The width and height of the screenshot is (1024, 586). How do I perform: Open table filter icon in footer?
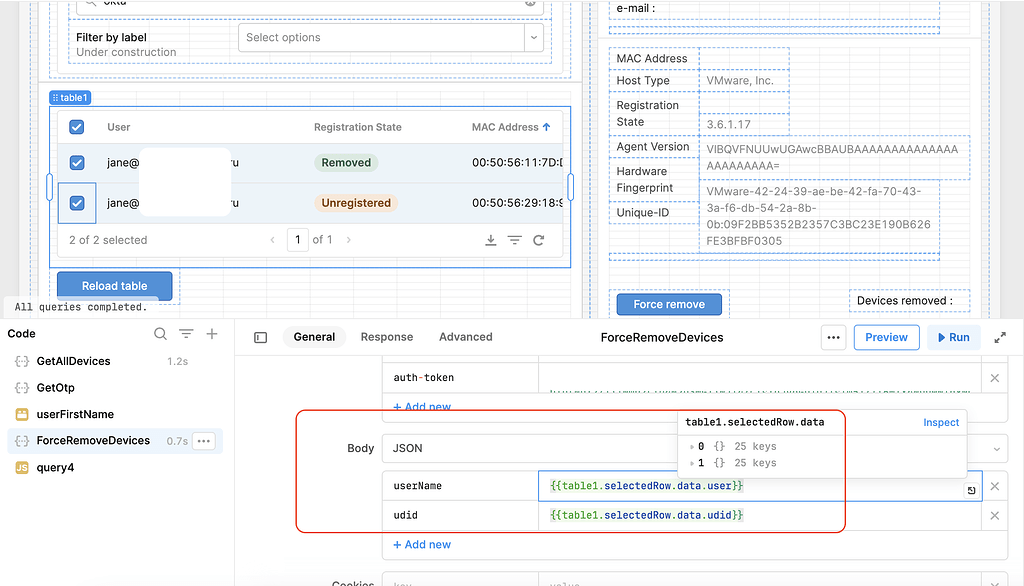pos(514,240)
